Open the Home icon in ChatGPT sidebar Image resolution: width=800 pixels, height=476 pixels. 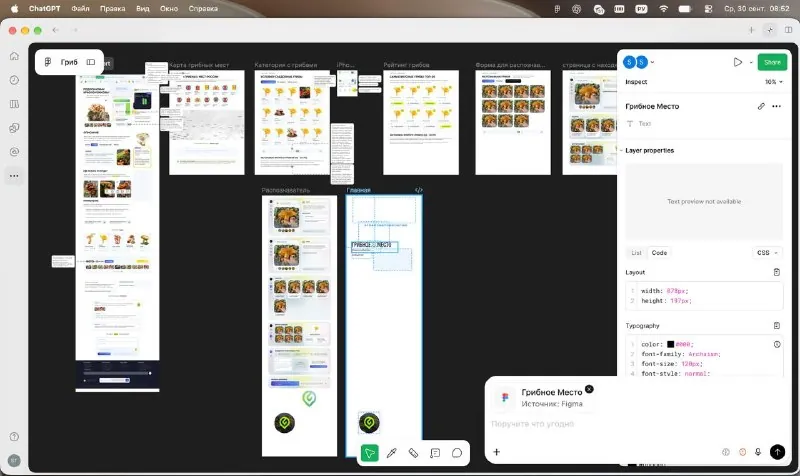coord(14,56)
